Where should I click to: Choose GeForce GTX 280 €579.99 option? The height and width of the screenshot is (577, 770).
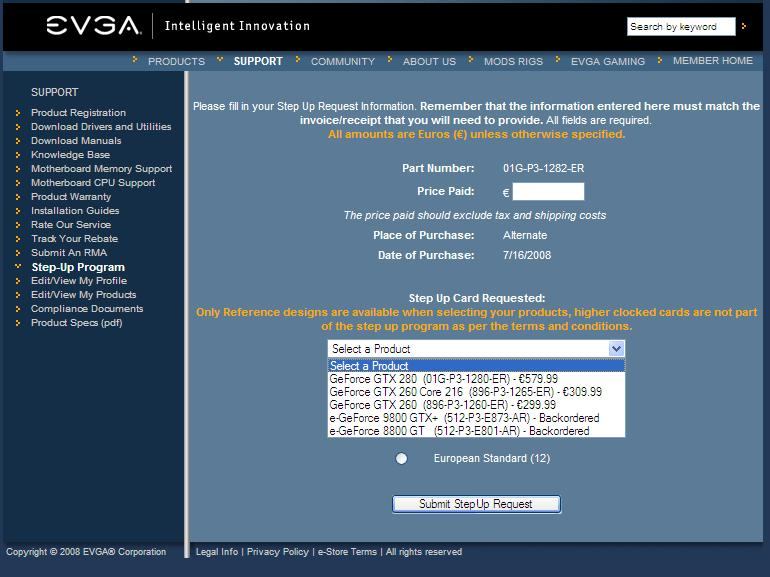[476, 379]
